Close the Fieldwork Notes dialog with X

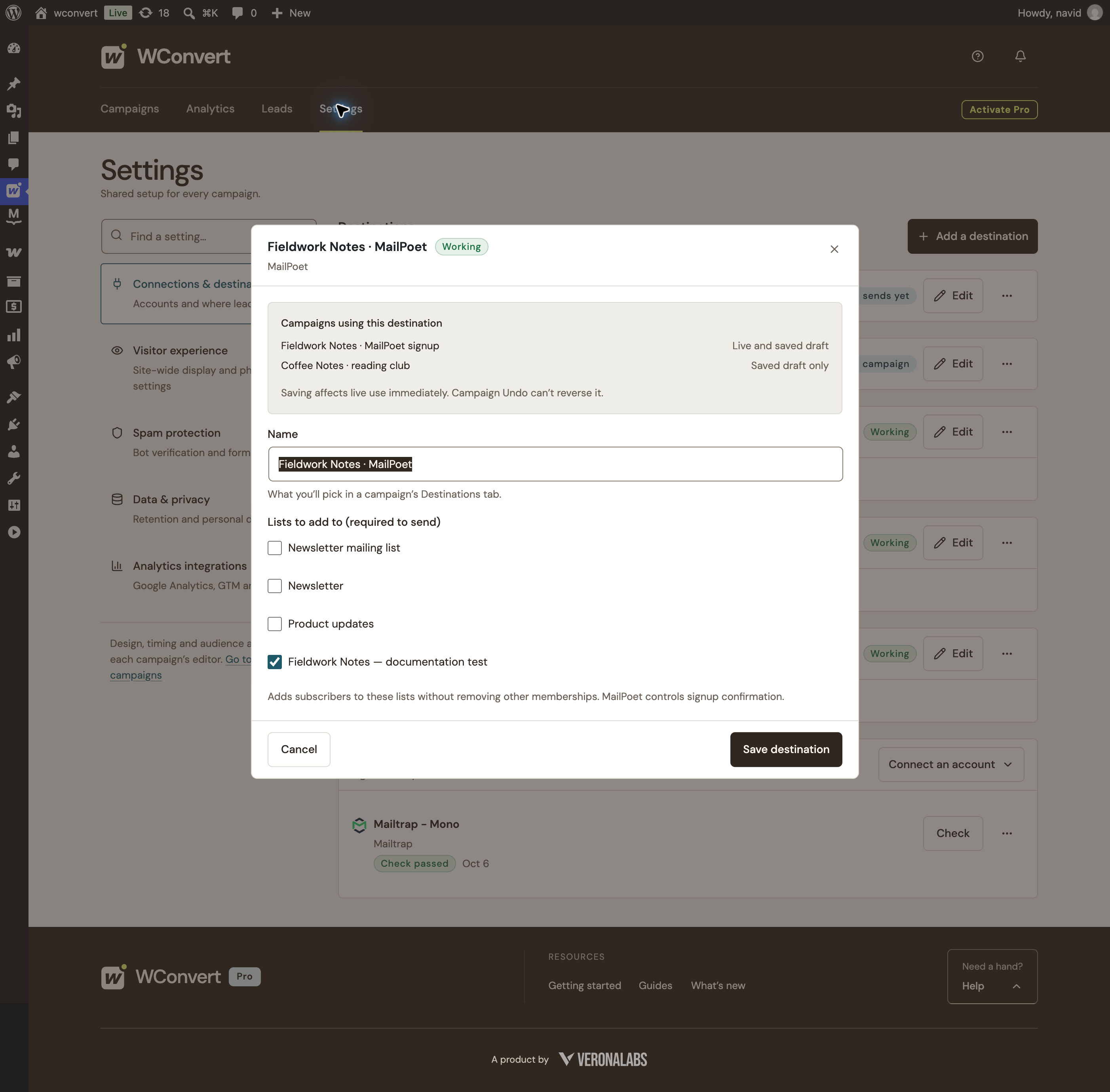tap(834, 249)
